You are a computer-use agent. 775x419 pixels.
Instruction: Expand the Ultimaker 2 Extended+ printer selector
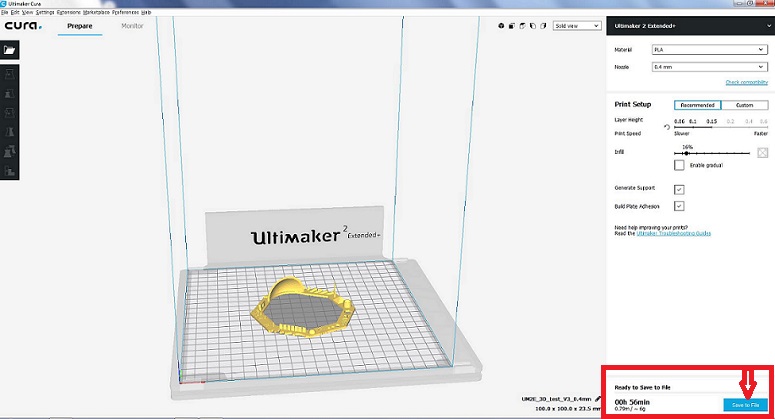pyautogui.click(x=690, y=26)
